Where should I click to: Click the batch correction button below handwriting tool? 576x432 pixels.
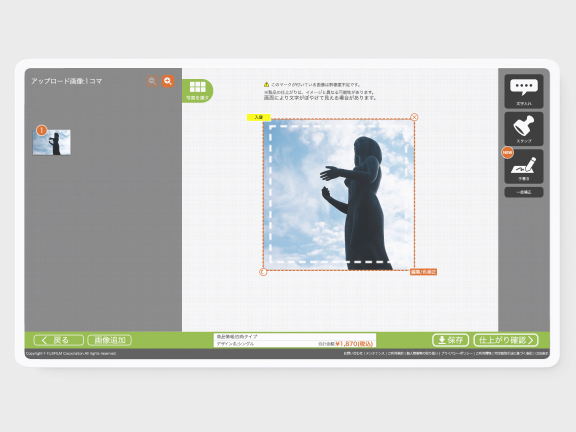click(523, 192)
